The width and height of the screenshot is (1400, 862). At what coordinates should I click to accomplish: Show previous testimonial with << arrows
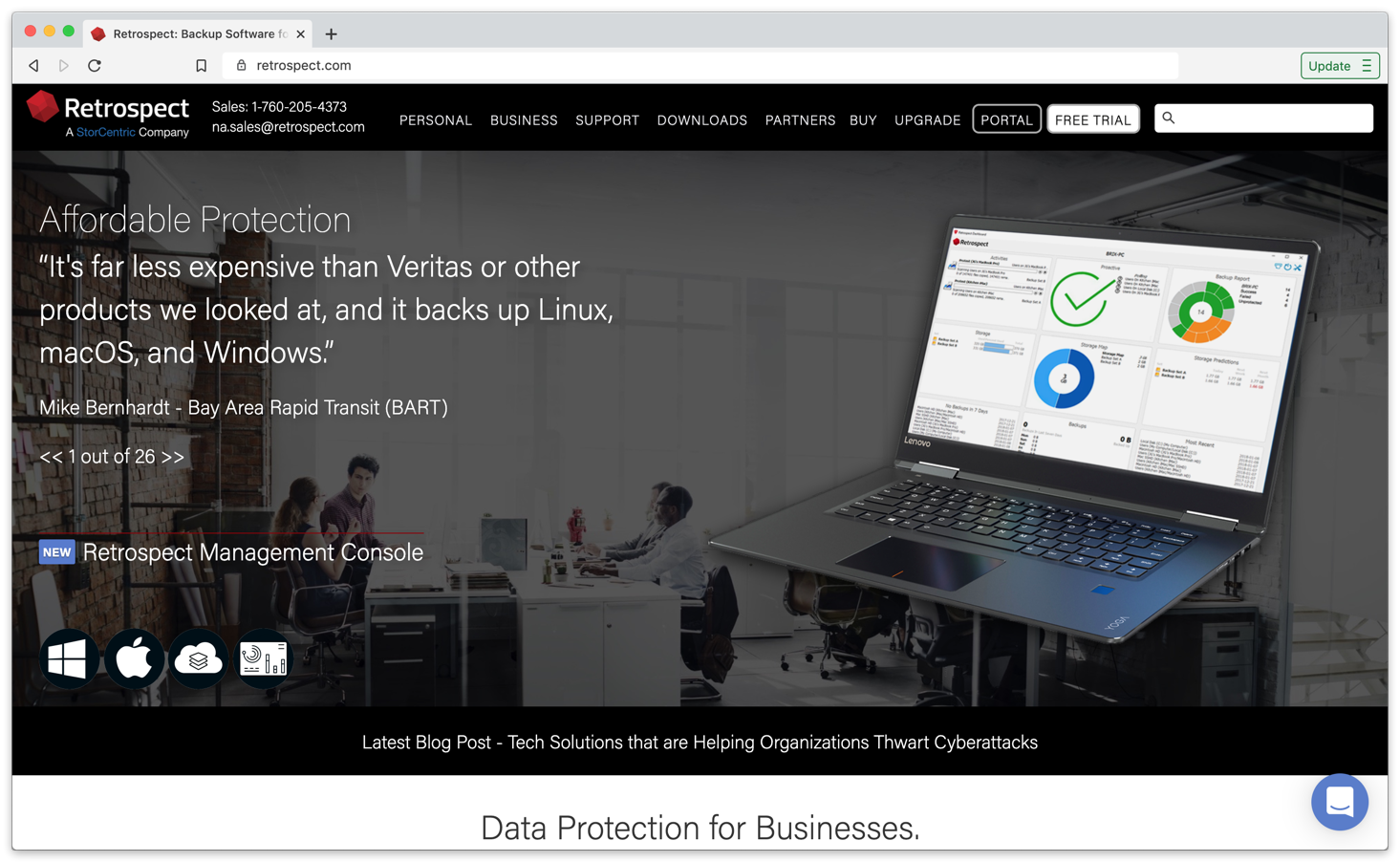coord(51,457)
